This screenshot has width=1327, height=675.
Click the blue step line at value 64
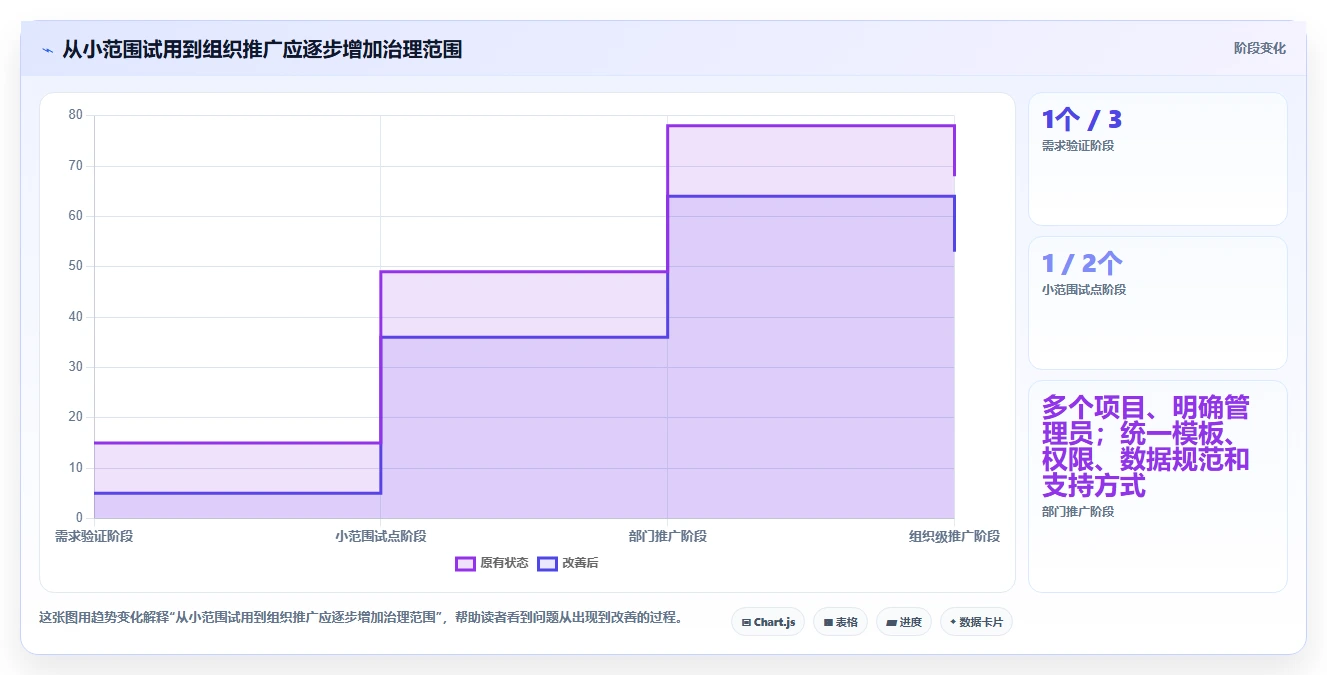point(811,196)
